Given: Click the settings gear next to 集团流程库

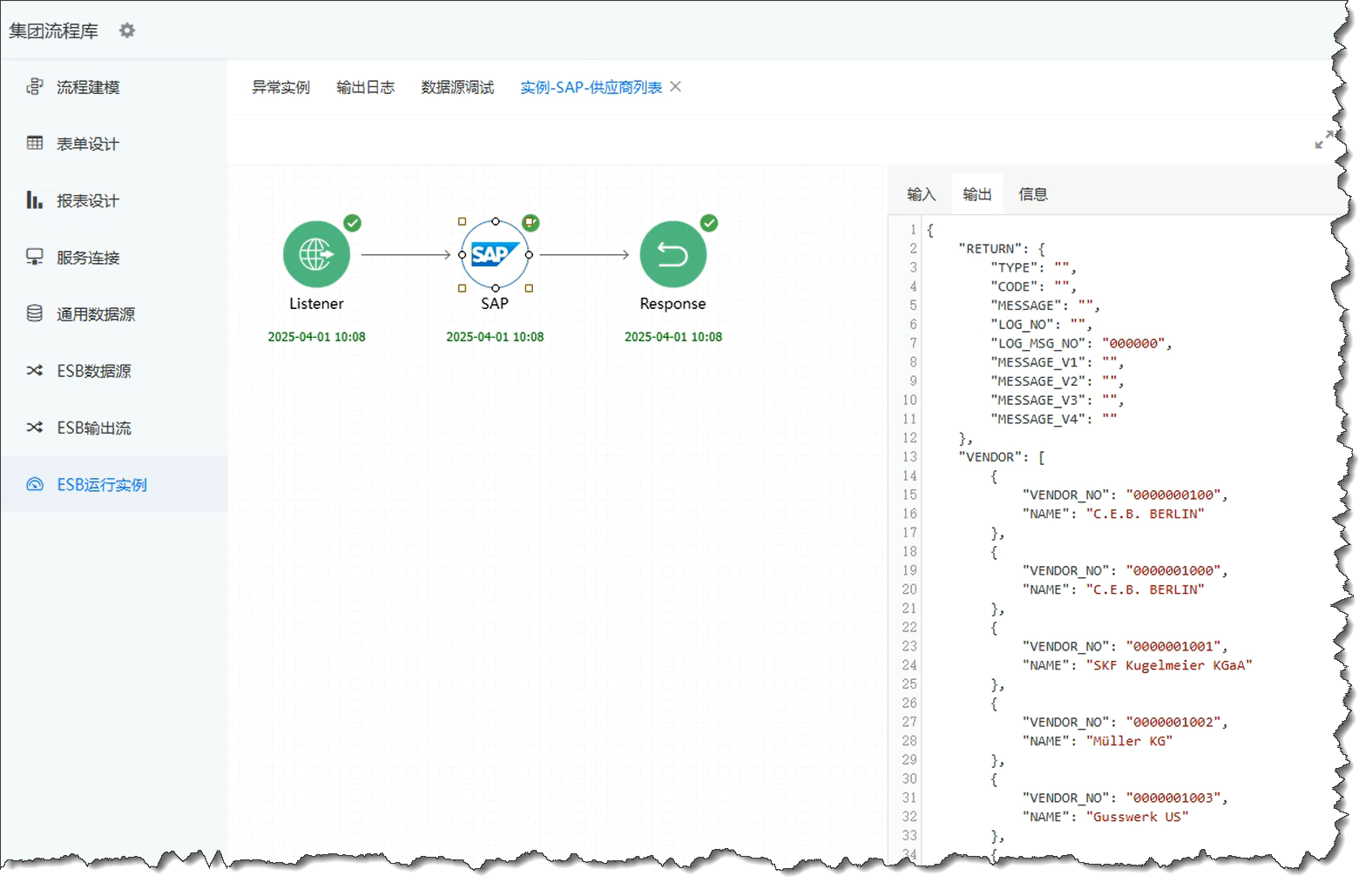Looking at the screenshot, I should click(127, 30).
